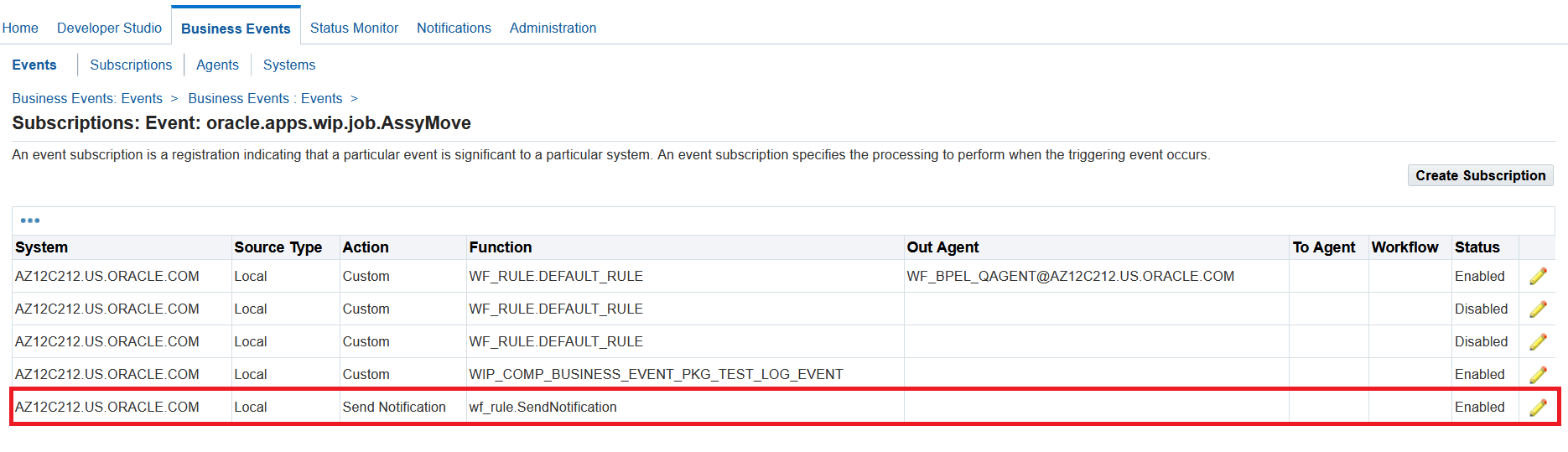
Task: Select the Events subtab
Action: 34,65
